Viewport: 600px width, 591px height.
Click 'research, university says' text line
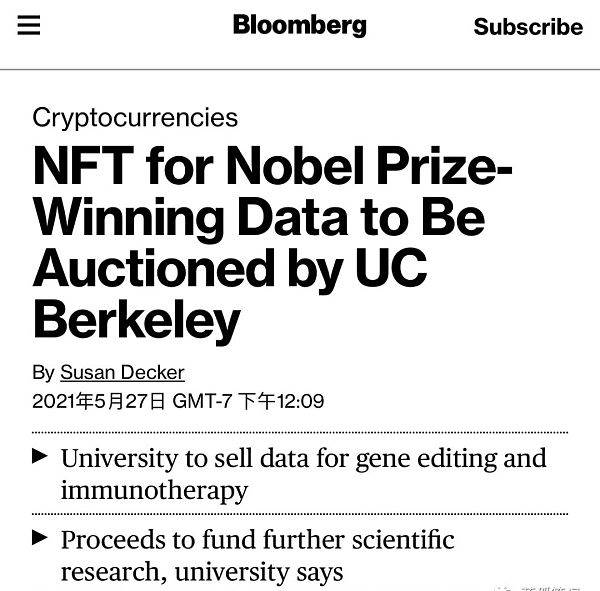(x=202, y=572)
